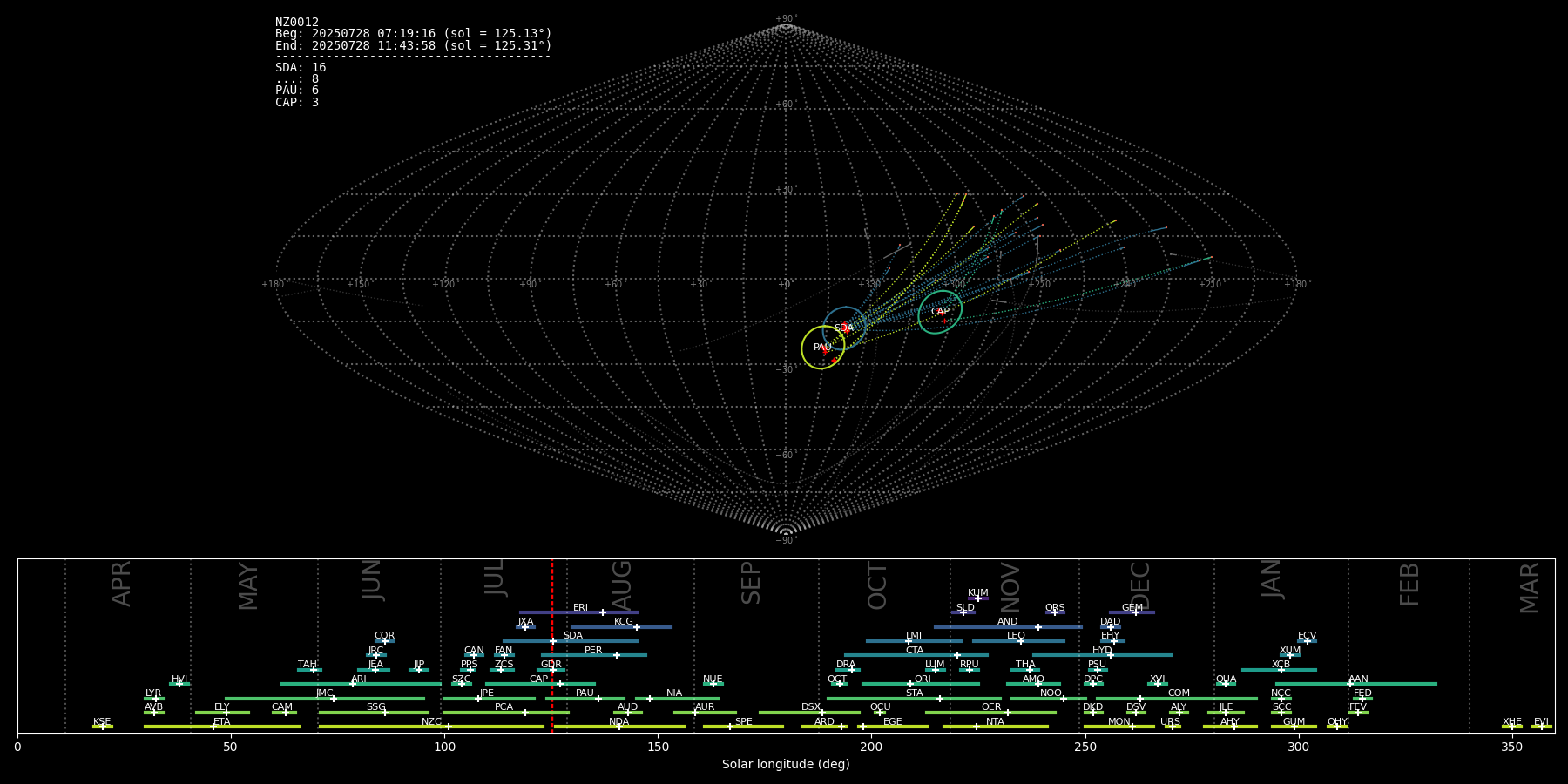1568x784 pixels.
Task: Click the COM shower label in the timeline
Action: (x=1179, y=693)
